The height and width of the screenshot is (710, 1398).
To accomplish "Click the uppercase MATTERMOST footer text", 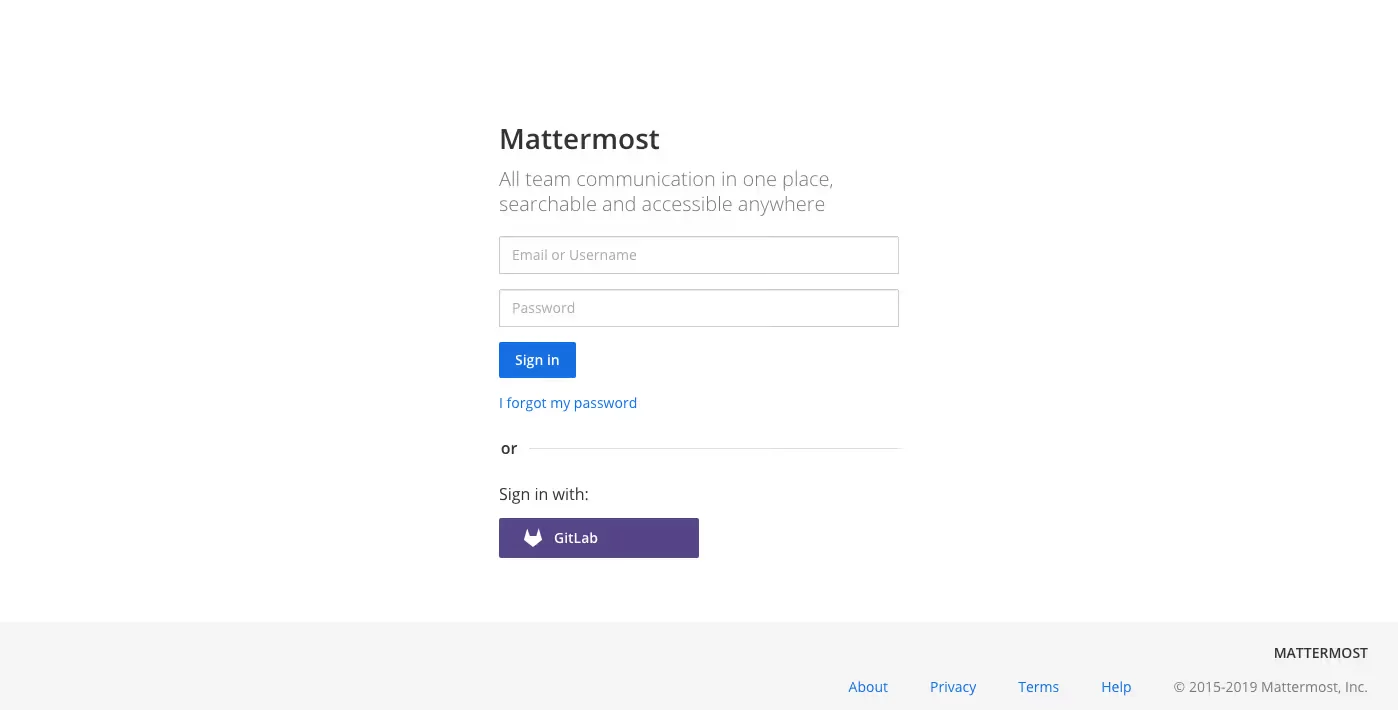I will pos(1320,653).
